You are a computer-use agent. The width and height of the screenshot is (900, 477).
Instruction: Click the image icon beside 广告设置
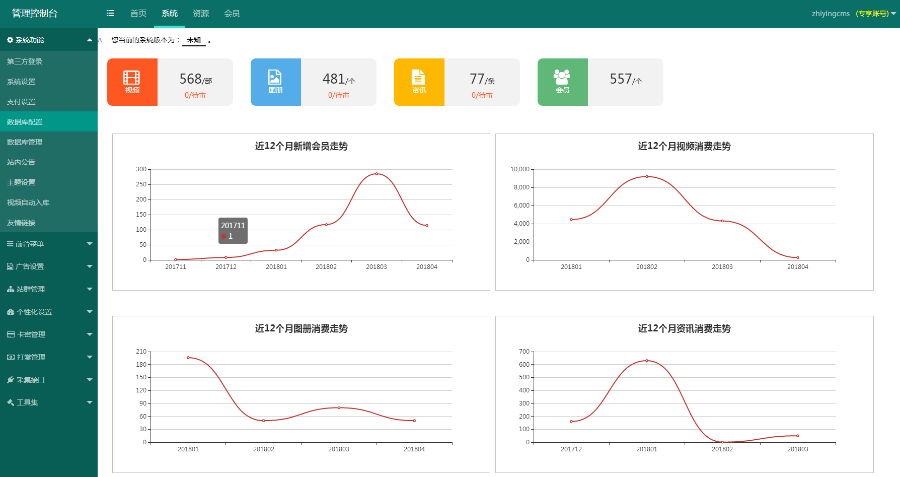(10, 266)
